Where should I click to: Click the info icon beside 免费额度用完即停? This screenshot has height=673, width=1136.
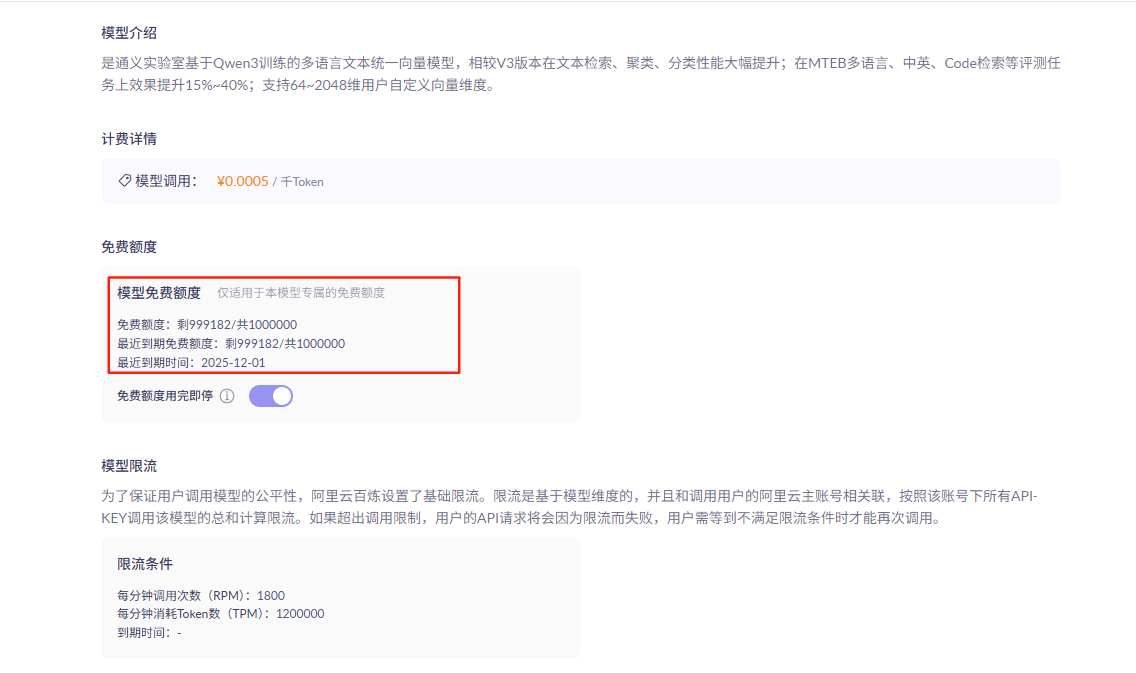pyautogui.click(x=227, y=396)
